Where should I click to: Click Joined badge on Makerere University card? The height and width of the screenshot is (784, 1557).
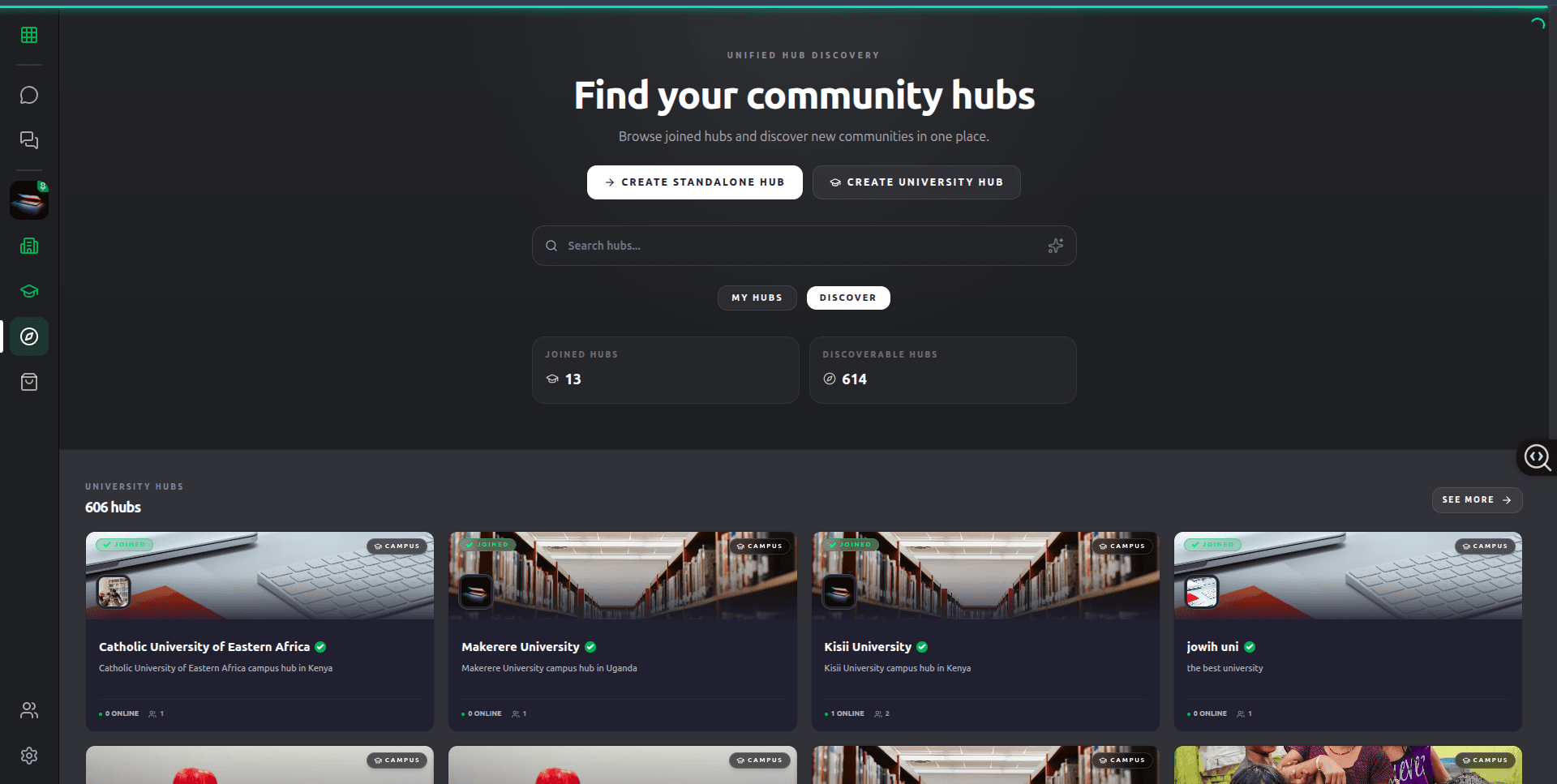point(487,545)
